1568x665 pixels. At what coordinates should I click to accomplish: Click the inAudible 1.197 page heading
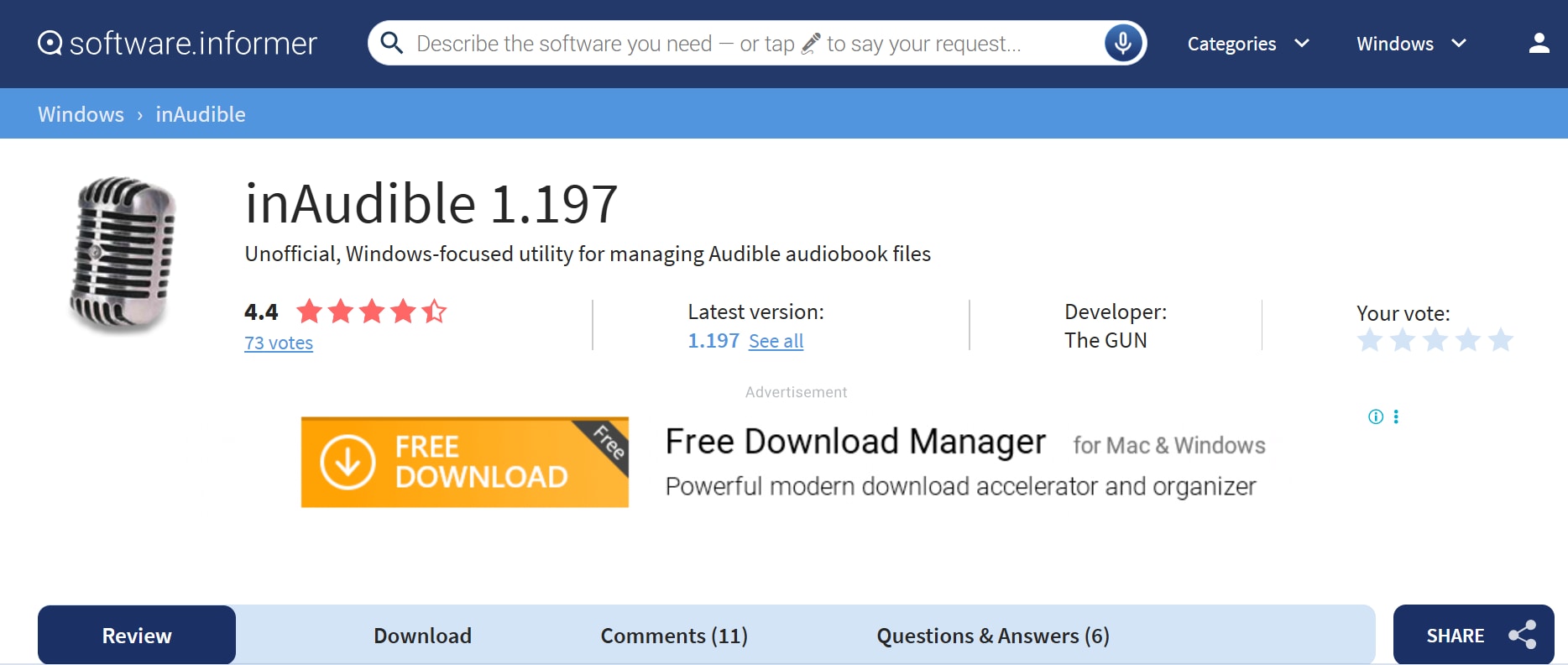click(x=431, y=203)
